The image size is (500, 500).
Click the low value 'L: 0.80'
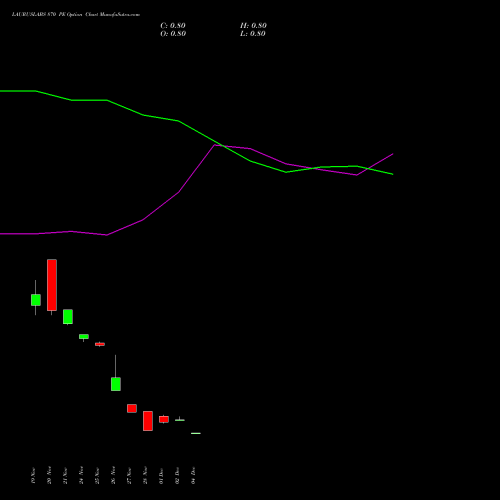(x=253, y=34)
